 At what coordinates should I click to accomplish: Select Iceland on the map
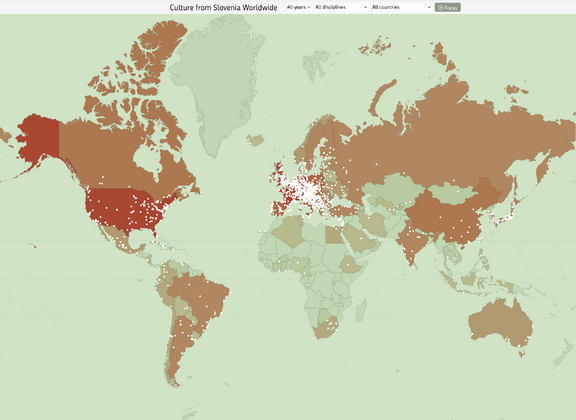(256, 140)
